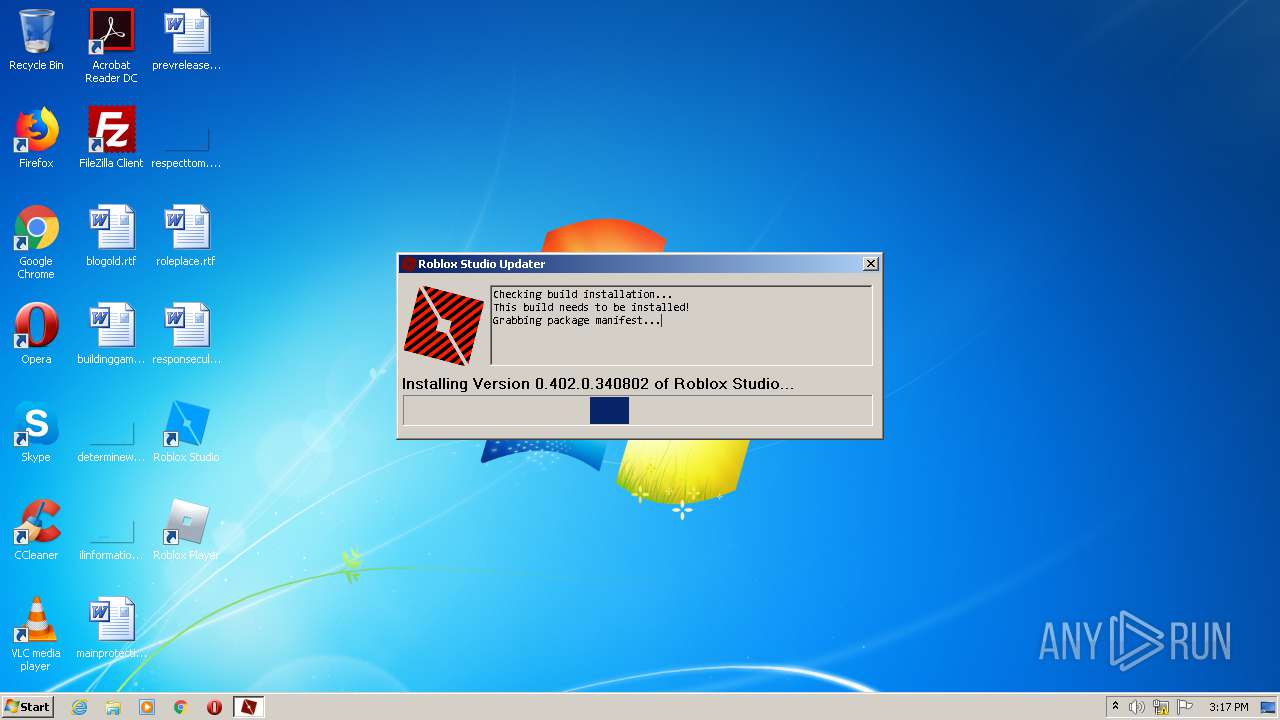Open the Recycle Bin desktop icon

point(36,40)
